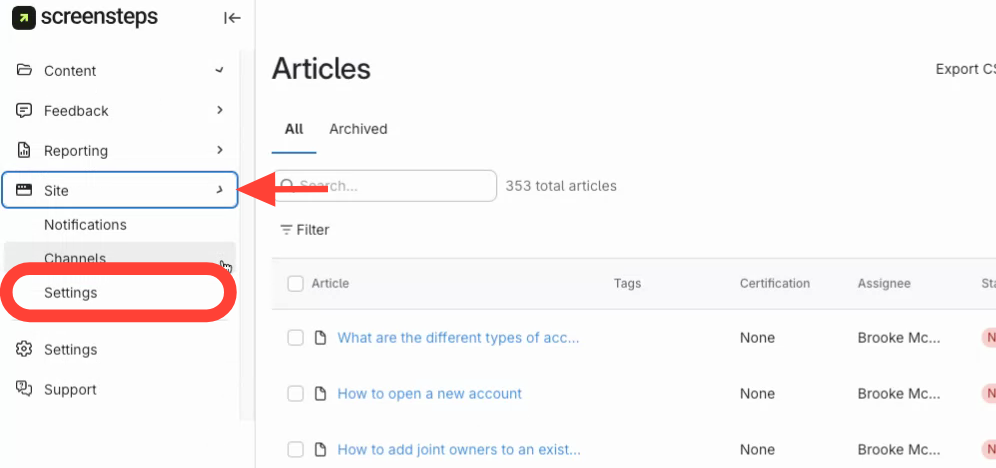996x468 pixels.
Task: Collapse the sidebar using the arrow icon
Action: [x=232, y=17]
